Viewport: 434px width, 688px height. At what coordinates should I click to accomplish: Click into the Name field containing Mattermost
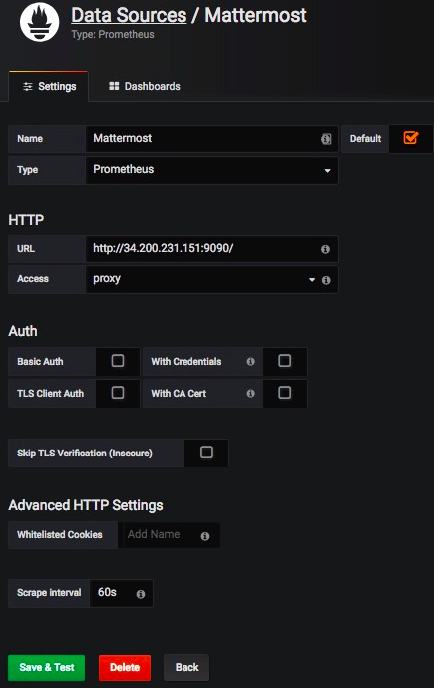[x=212, y=139]
